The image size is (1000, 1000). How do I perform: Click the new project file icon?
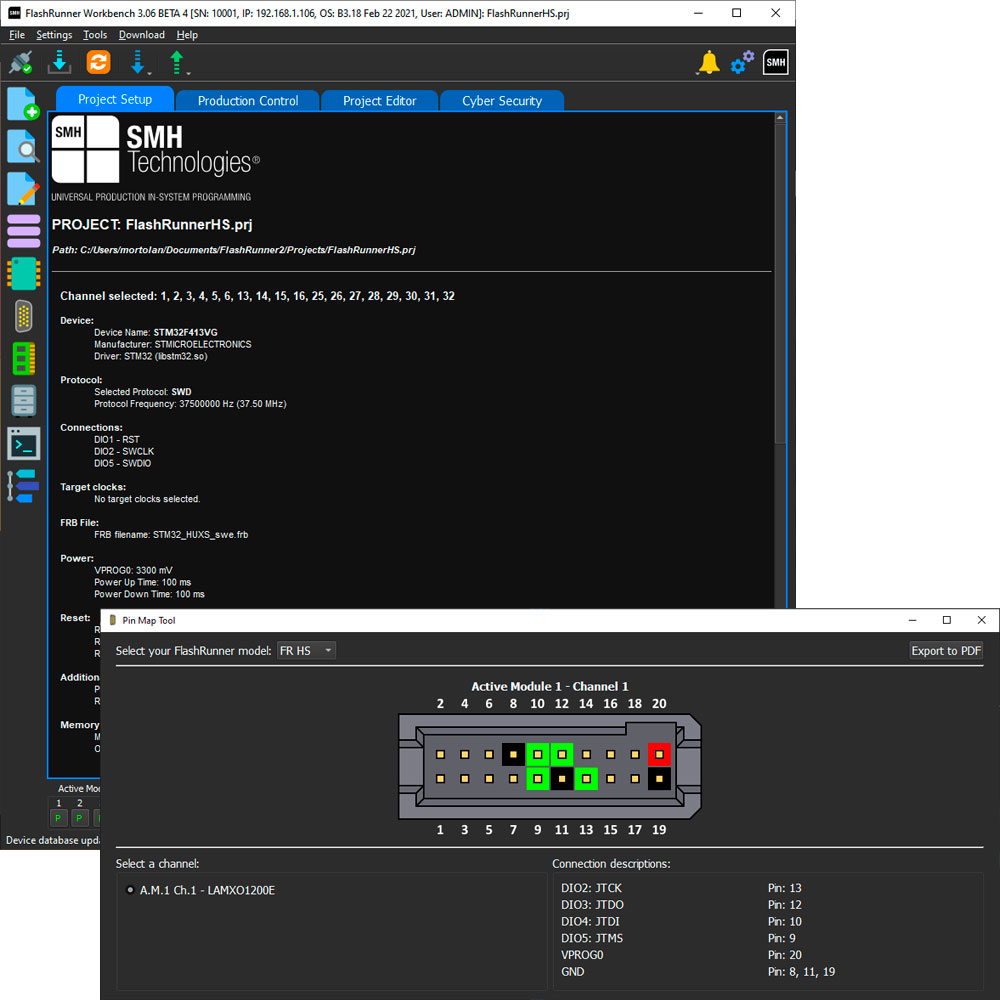click(x=23, y=104)
